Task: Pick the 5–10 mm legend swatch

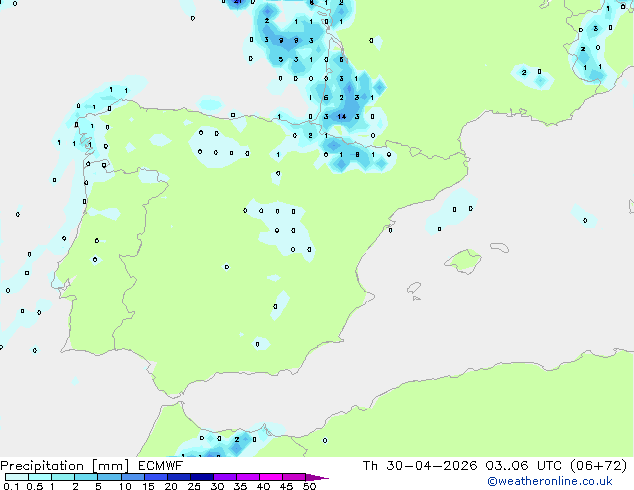Action: (109, 477)
